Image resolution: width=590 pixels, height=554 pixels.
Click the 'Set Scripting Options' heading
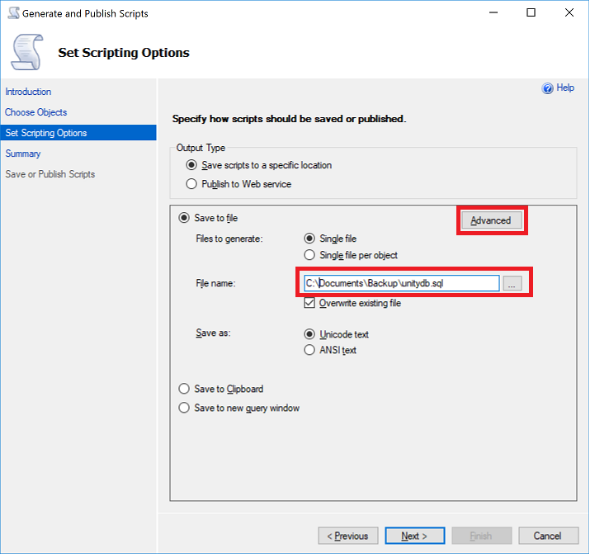[124, 53]
